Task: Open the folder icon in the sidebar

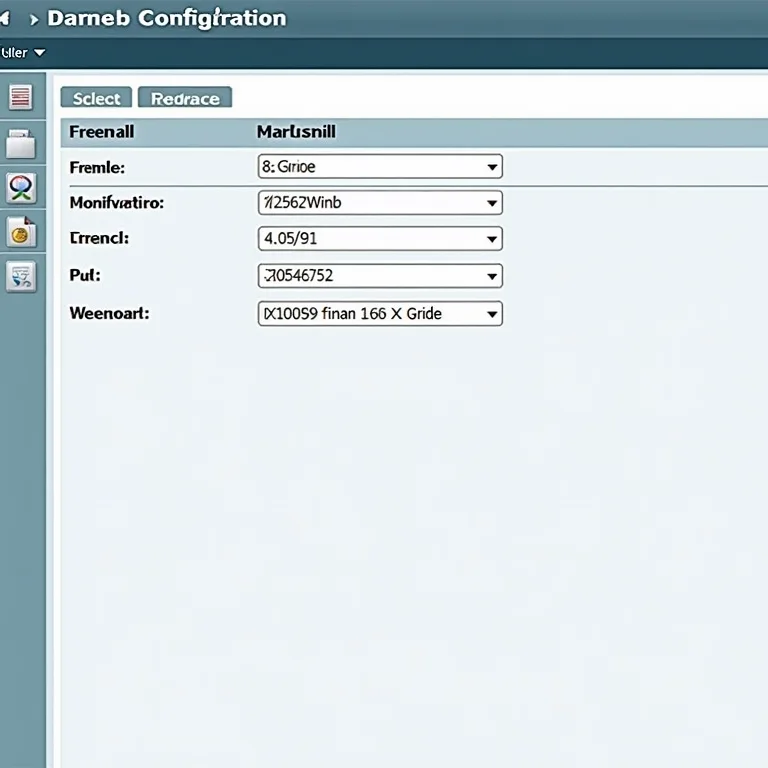Action: tap(21, 144)
